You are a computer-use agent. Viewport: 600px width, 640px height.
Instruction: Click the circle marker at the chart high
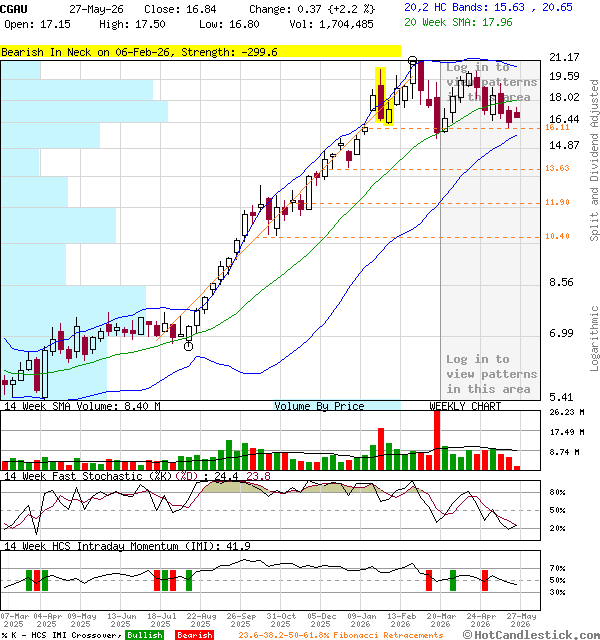pyautogui.click(x=413, y=61)
